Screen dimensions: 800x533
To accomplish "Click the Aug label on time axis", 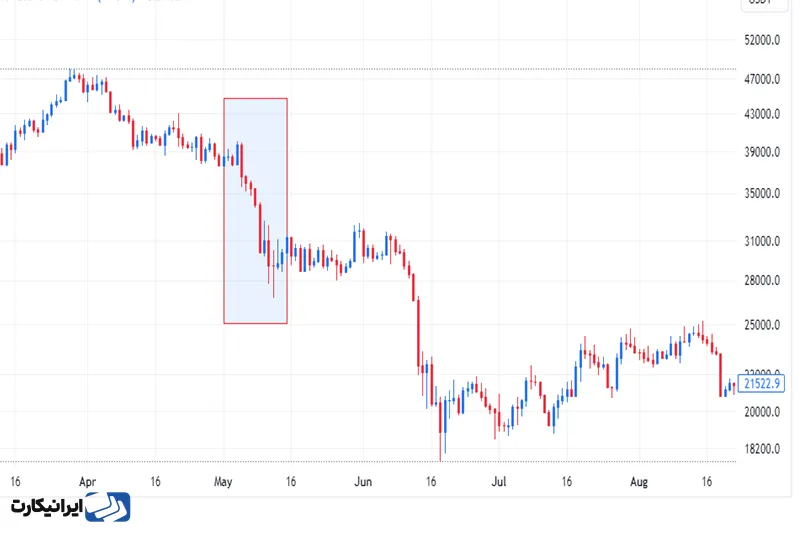I will [x=639, y=482].
